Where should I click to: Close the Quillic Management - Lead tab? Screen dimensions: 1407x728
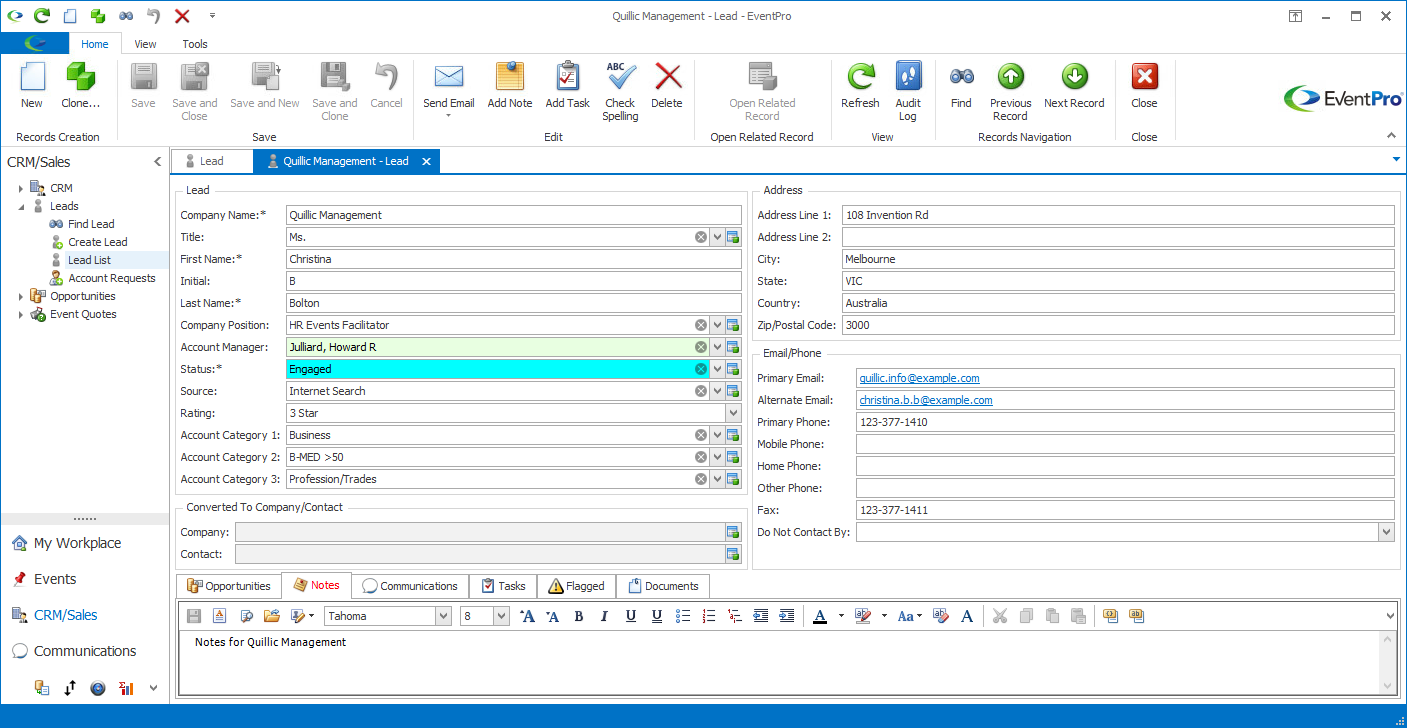(x=425, y=161)
